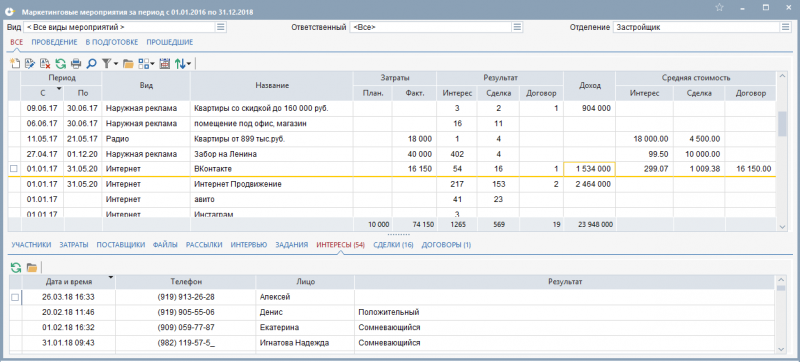Screen dimensions: 800x362
Task: Refresh the interests list in lower panel
Action: pos(16,267)
